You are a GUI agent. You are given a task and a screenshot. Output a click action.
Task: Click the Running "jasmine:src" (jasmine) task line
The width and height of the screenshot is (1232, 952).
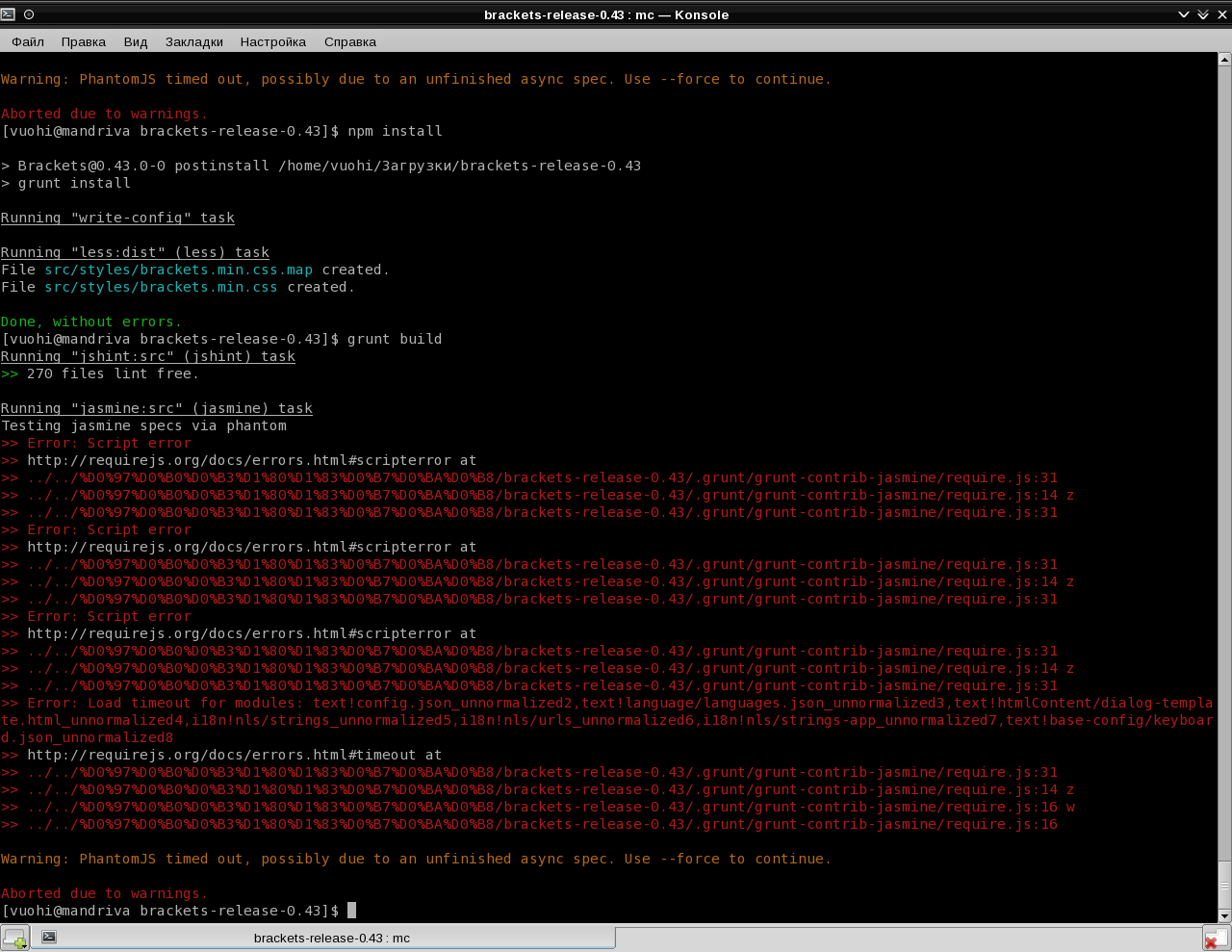pos(157,408)
